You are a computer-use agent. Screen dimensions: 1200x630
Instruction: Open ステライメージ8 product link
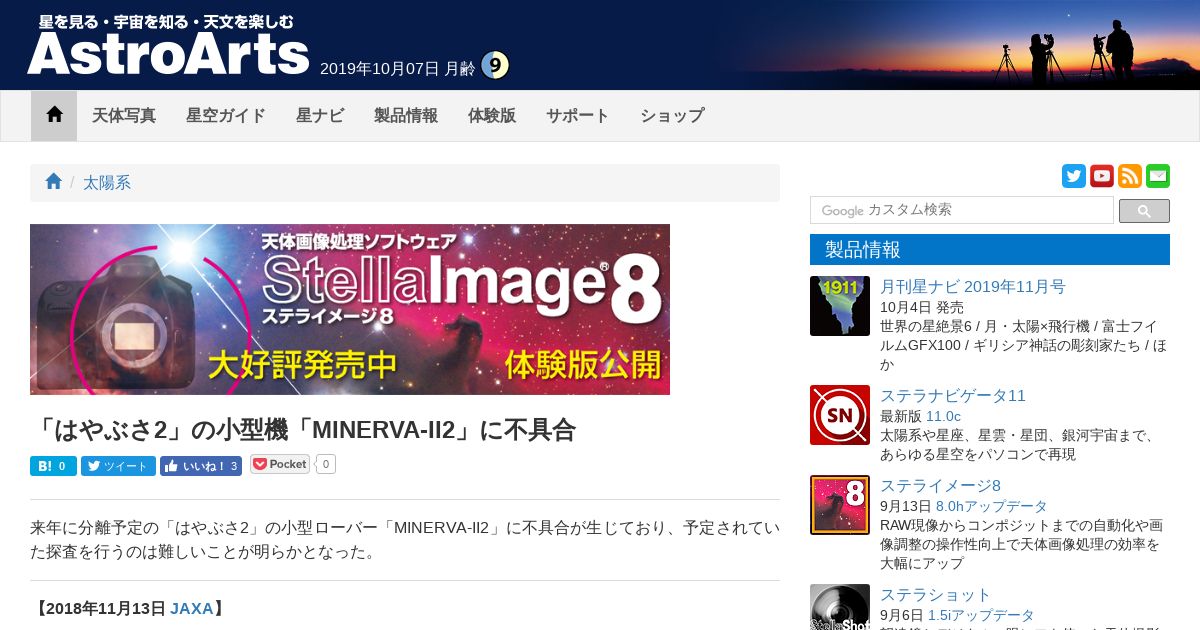pyautogui.click(x=940, y=486)
